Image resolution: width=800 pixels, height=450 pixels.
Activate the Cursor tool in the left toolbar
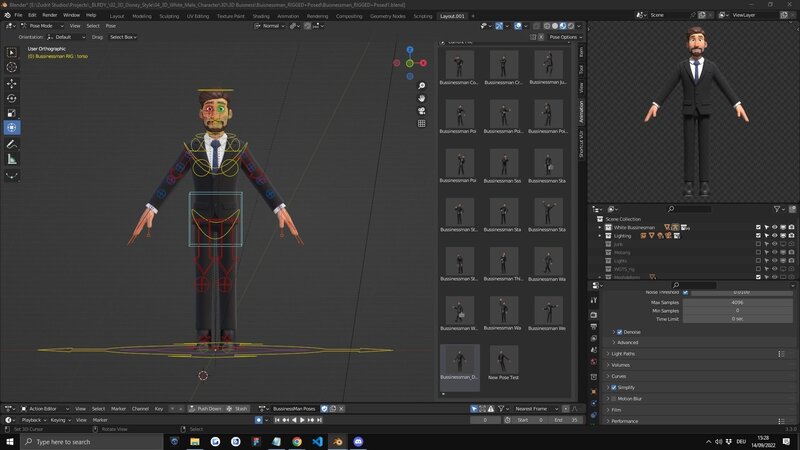point(12,67)
